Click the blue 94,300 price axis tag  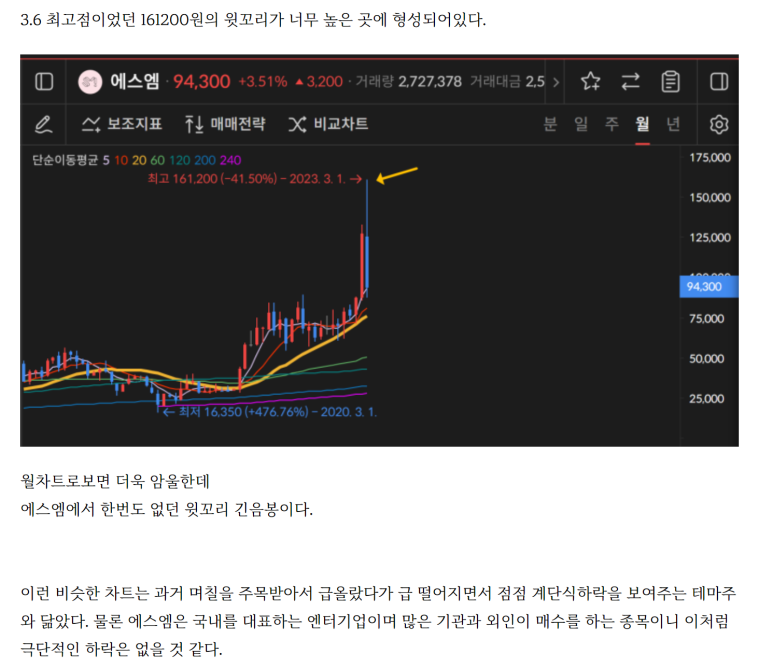pos(708,287)
